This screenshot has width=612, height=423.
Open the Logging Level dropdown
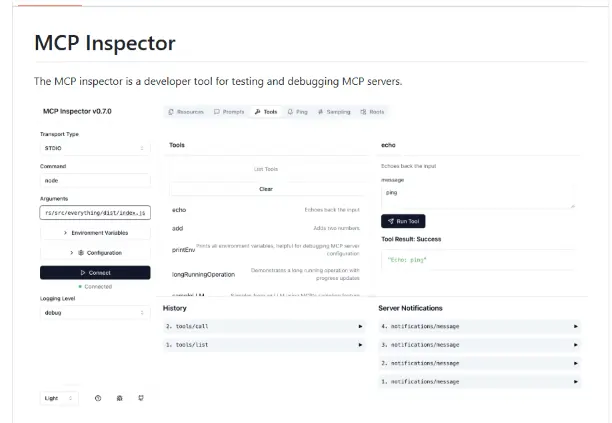tap(95, 312)
